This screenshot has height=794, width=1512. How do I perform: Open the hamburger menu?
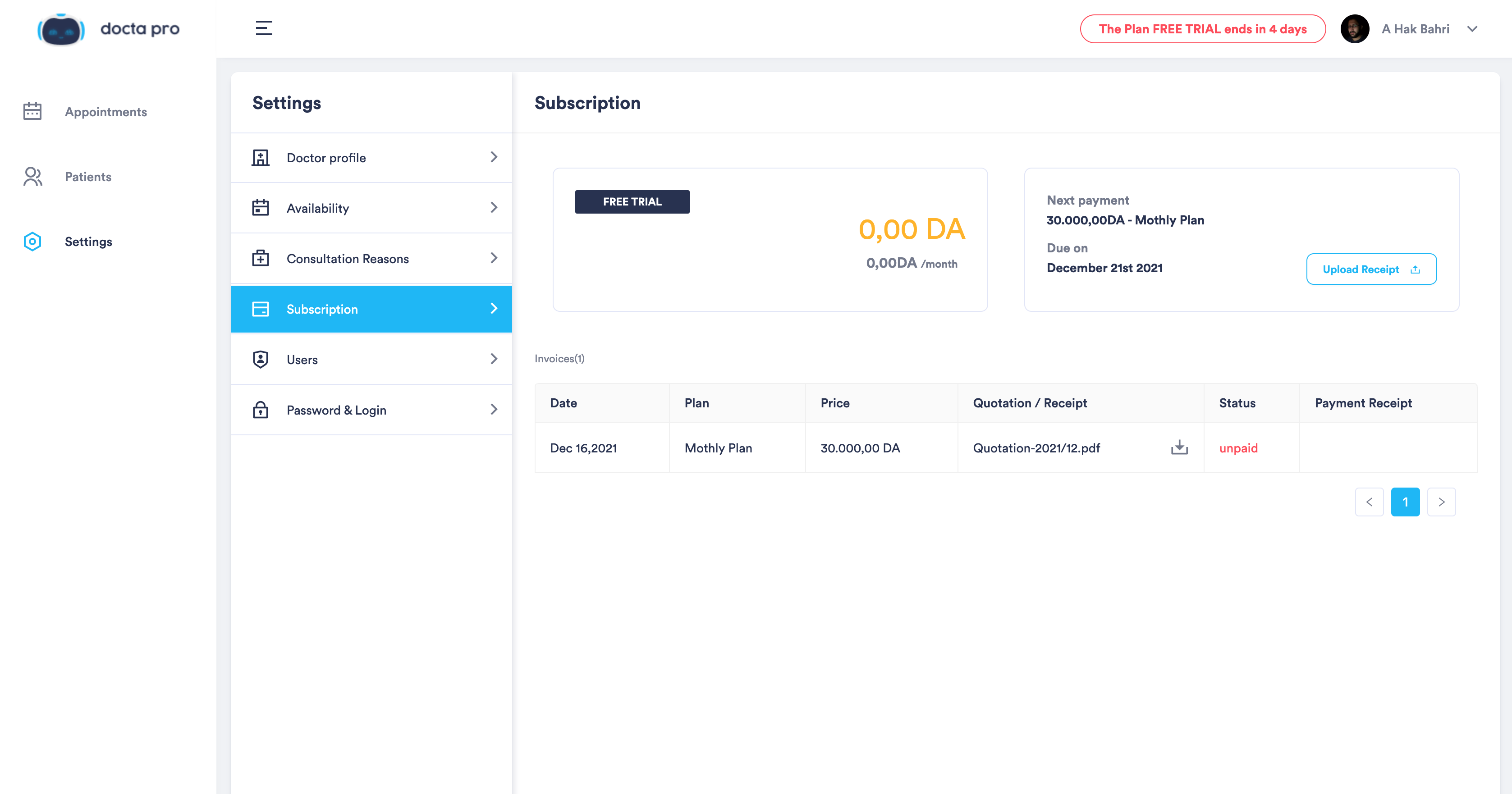(264, 27)
